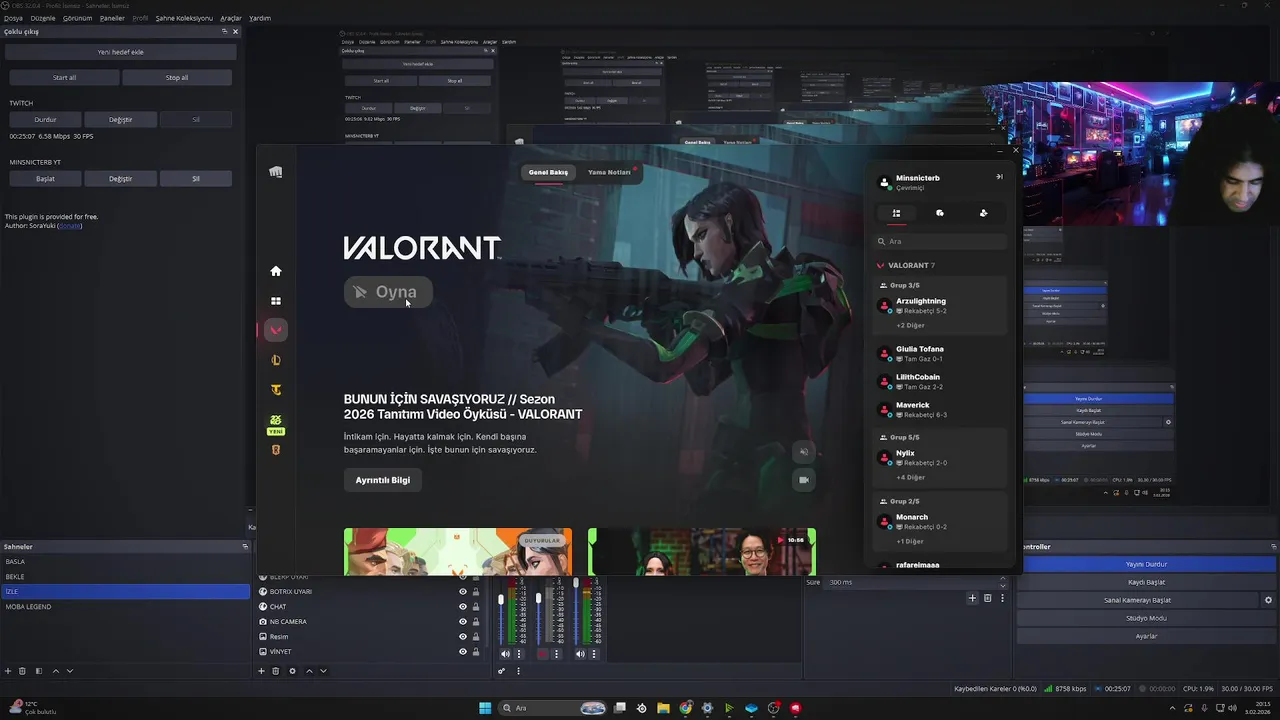
Task: Open first audio channel options menu
Action: 519,654
